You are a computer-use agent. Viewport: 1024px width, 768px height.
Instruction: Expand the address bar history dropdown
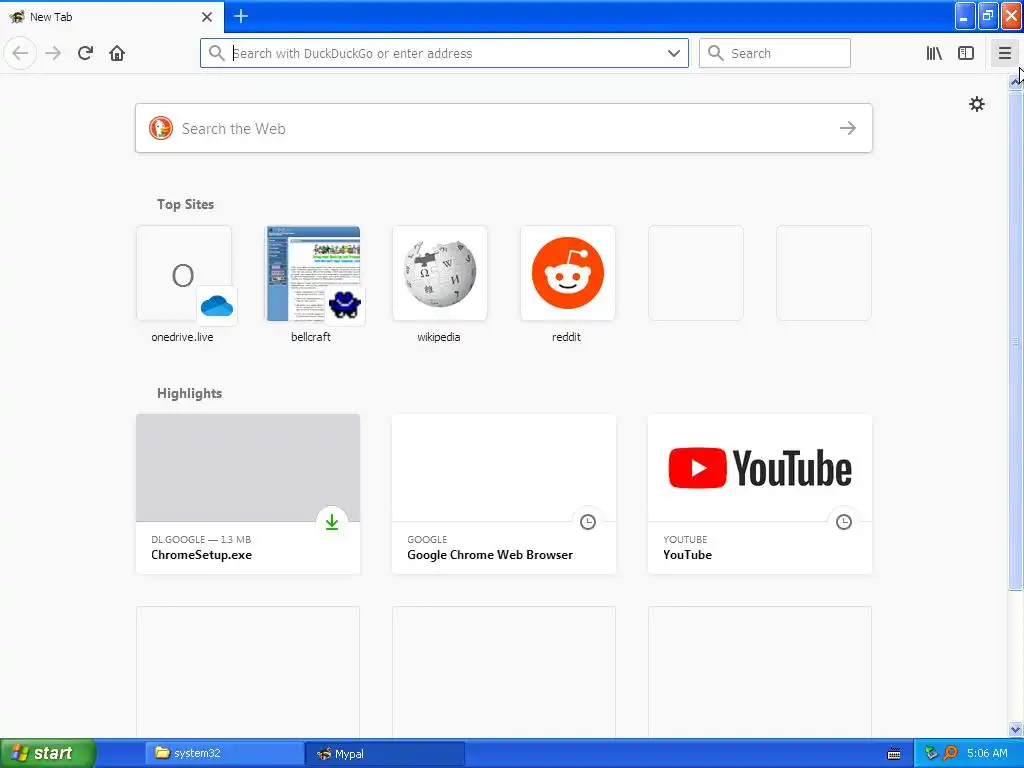pos(674,53)
